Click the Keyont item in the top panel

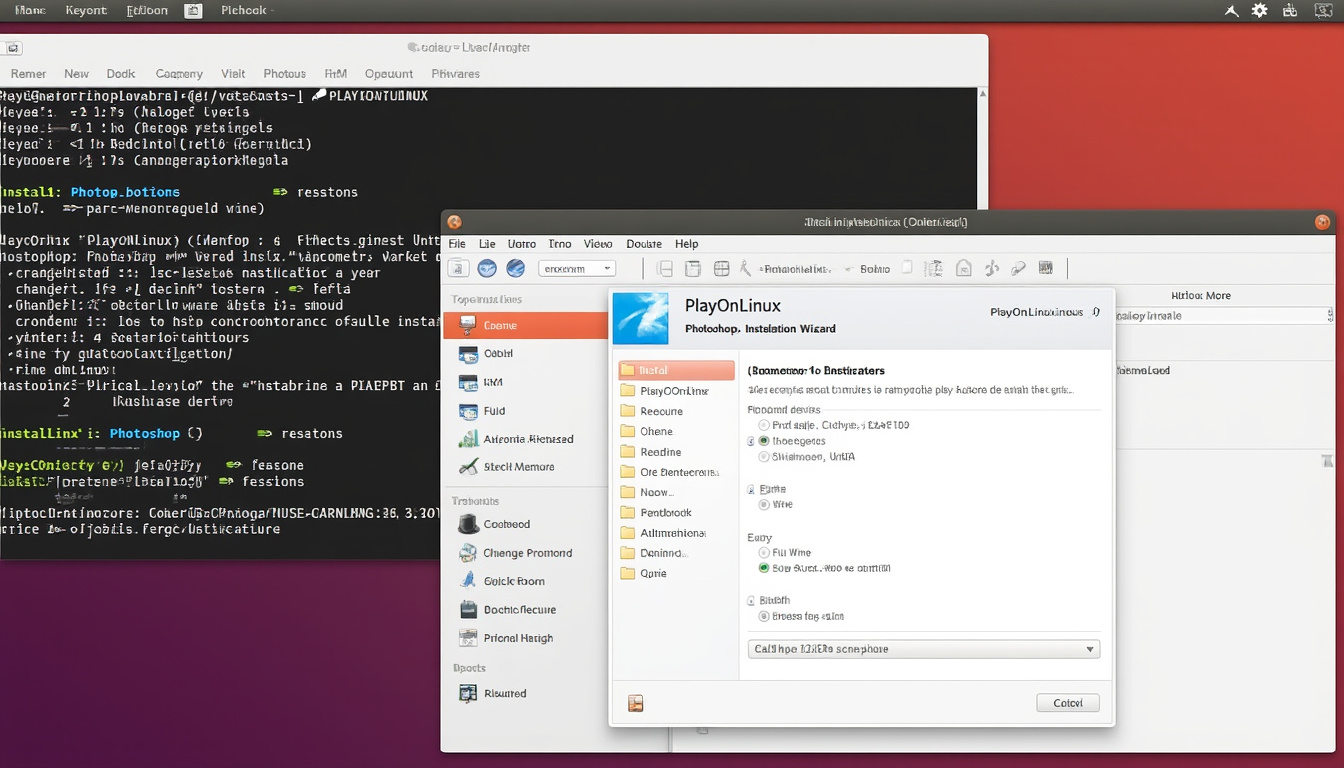point(86,10)
